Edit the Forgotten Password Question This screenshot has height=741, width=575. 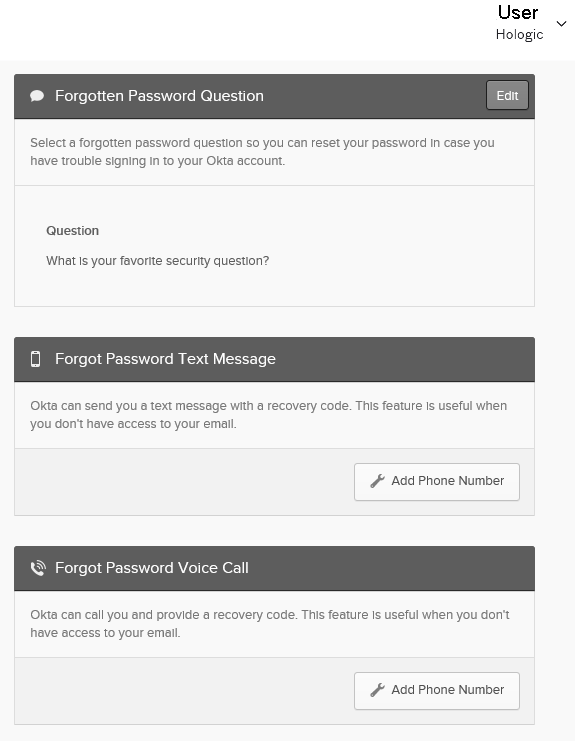(507, 95)
